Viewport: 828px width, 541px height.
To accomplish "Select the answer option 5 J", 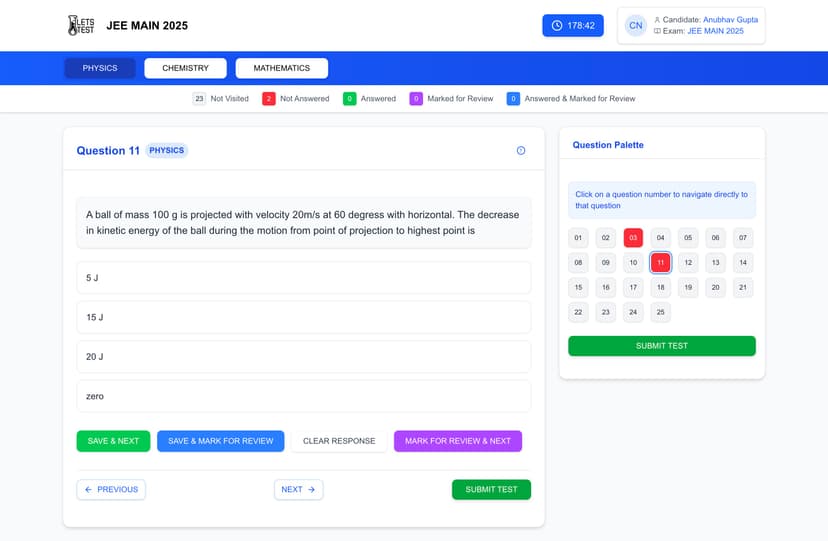I will [303, 278].
